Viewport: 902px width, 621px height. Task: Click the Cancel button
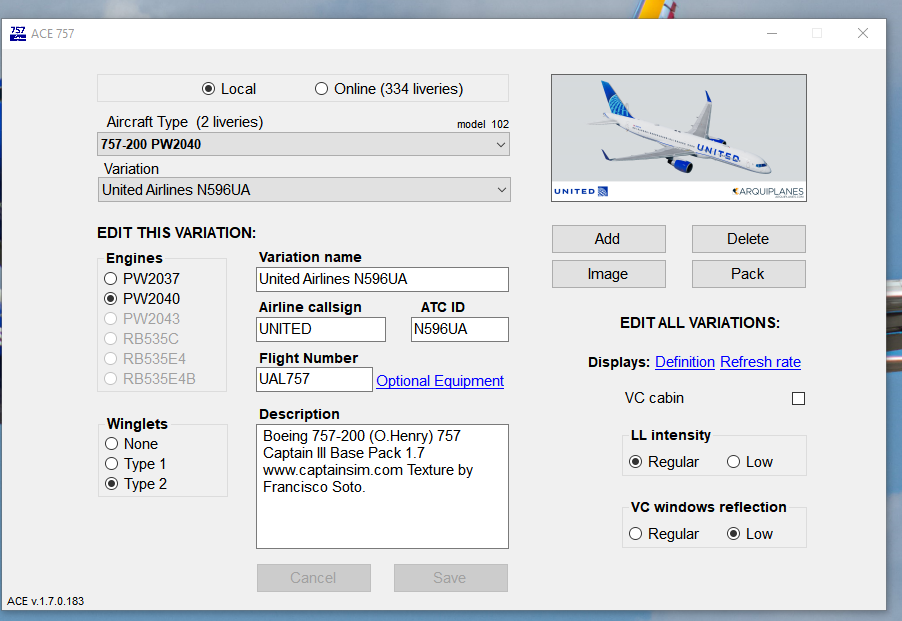[x=313, y=578]
